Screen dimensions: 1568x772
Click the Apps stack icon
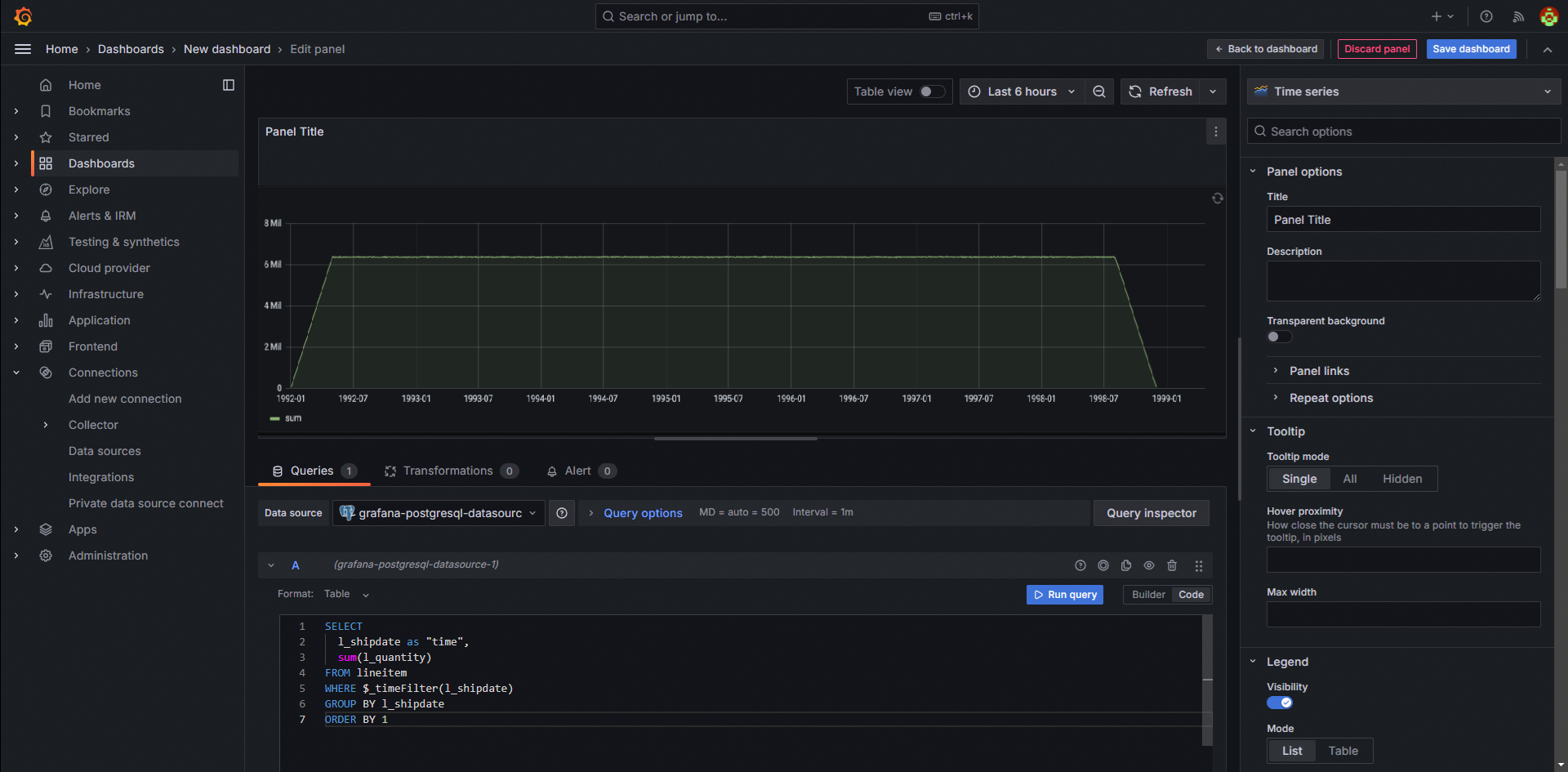point(46,529)
